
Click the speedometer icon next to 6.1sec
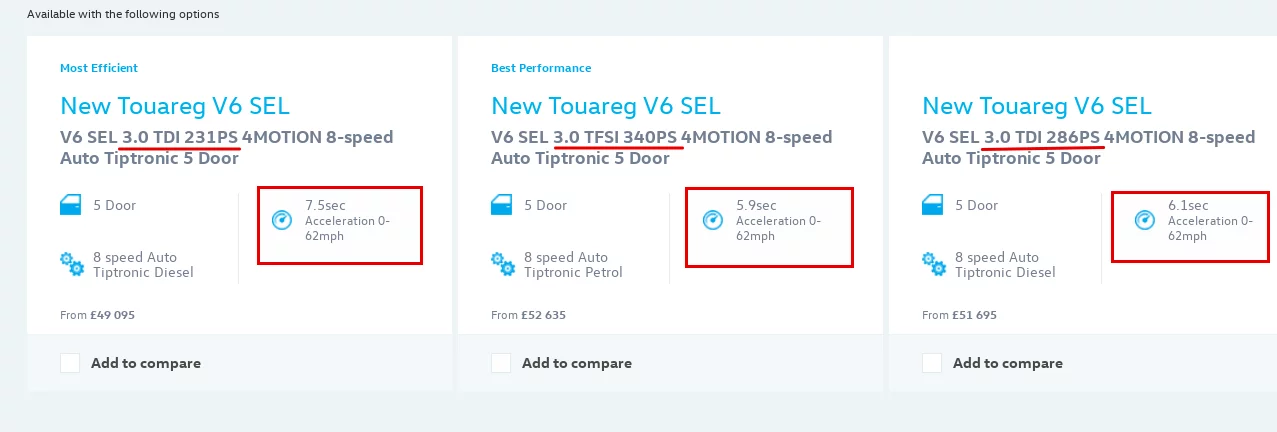pyautogui.click(x=1144, y=220)
